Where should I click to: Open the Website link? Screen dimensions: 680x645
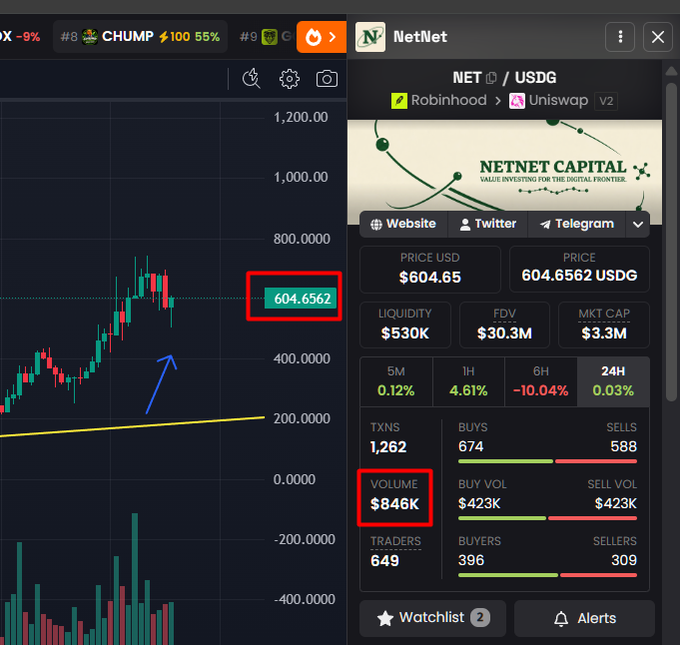point(403,224)
